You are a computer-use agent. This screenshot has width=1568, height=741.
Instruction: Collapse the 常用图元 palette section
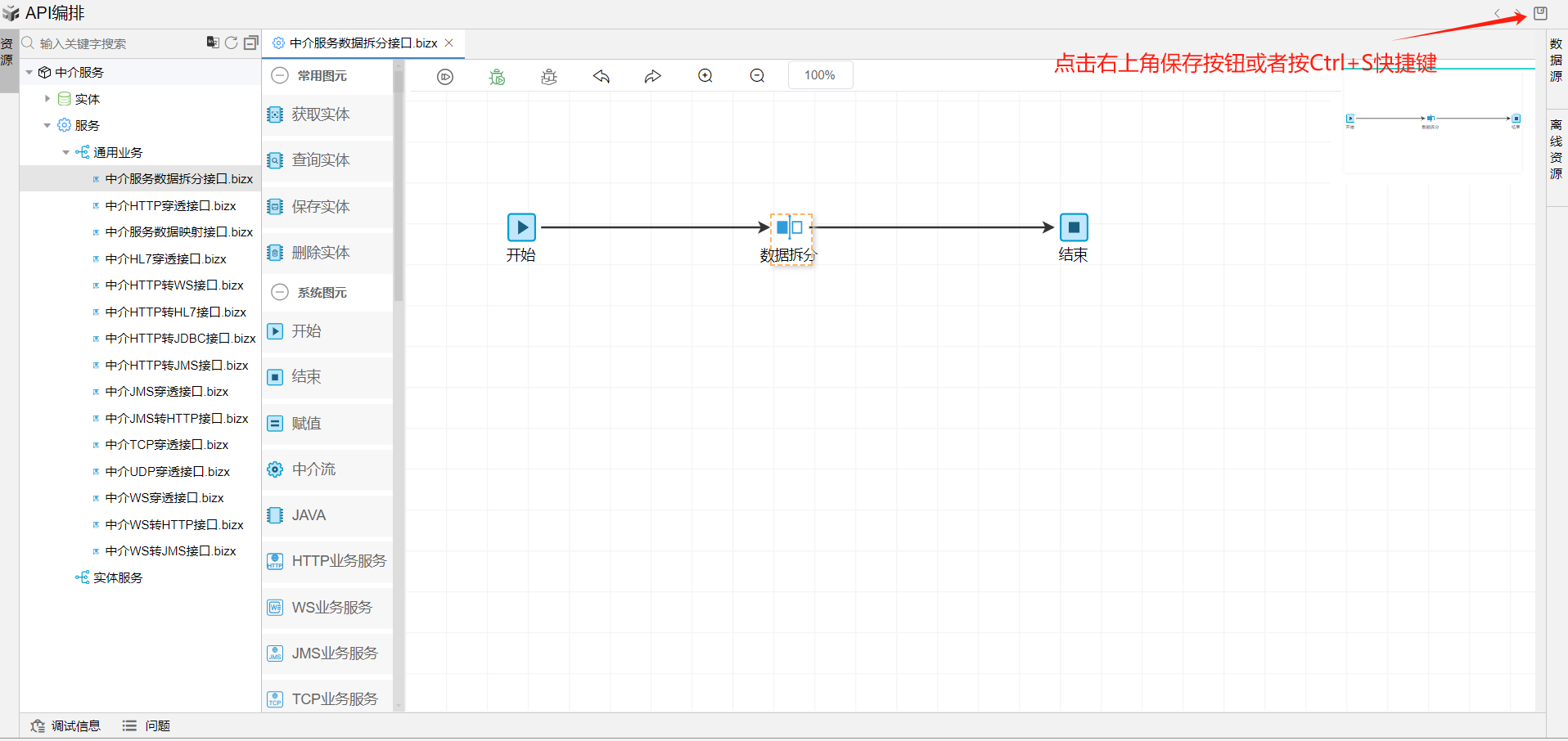click(x=280, y=75)
